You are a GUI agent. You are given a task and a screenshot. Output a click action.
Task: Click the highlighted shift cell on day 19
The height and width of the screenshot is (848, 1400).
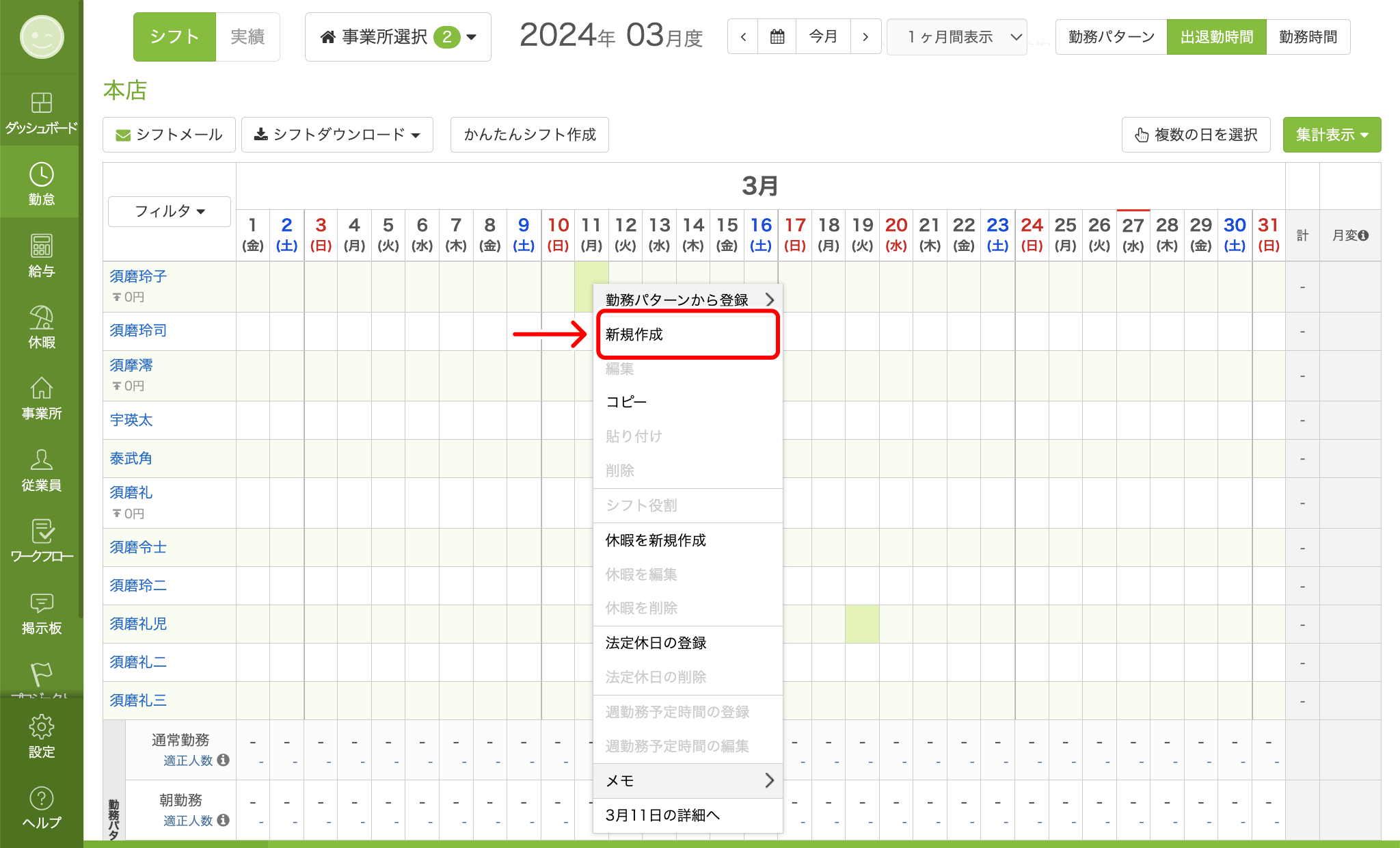click(x=862, y=624)
